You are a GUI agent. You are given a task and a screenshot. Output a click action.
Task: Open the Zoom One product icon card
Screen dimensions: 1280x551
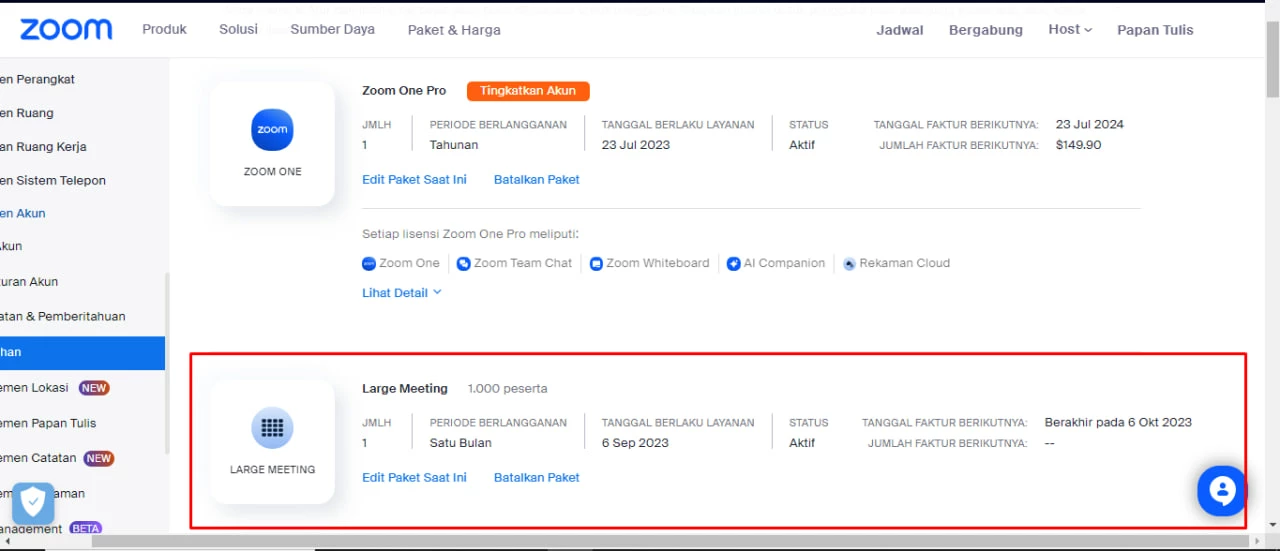[x=272, y=144]
